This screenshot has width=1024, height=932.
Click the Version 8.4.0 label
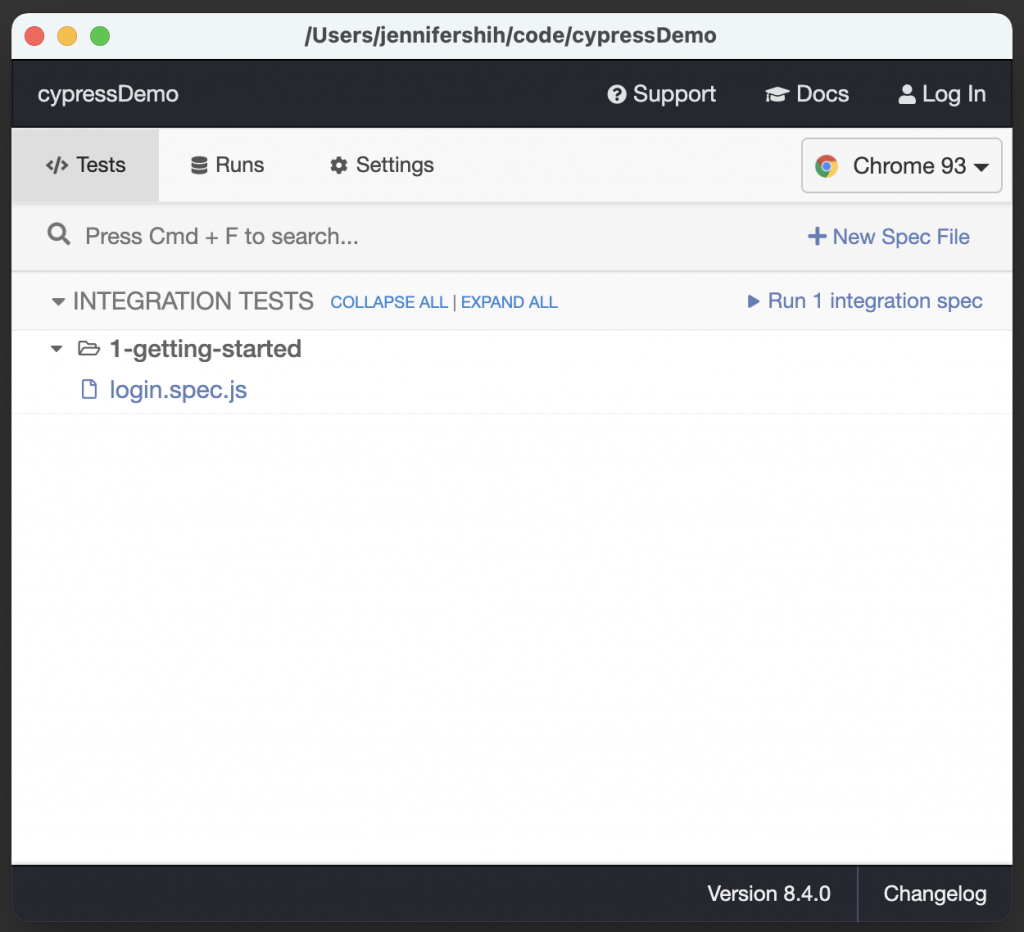pyautogui.click(x=769, y=893)
